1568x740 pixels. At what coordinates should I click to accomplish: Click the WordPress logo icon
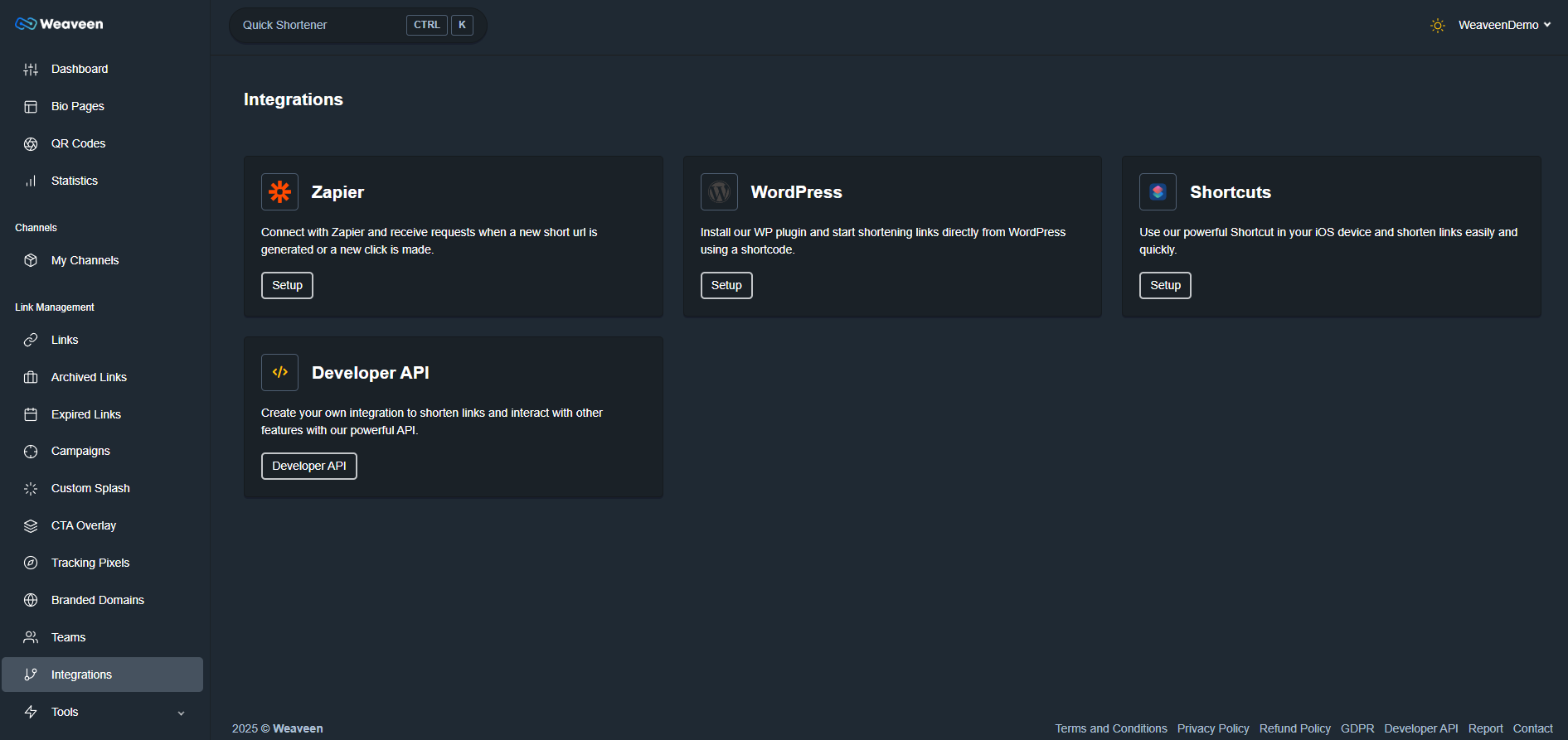tap(719, 192)
